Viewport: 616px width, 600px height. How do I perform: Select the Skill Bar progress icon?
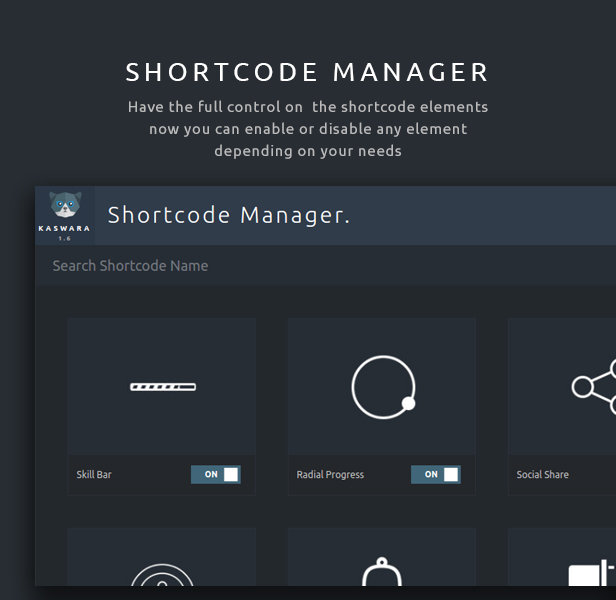(163, 387)
